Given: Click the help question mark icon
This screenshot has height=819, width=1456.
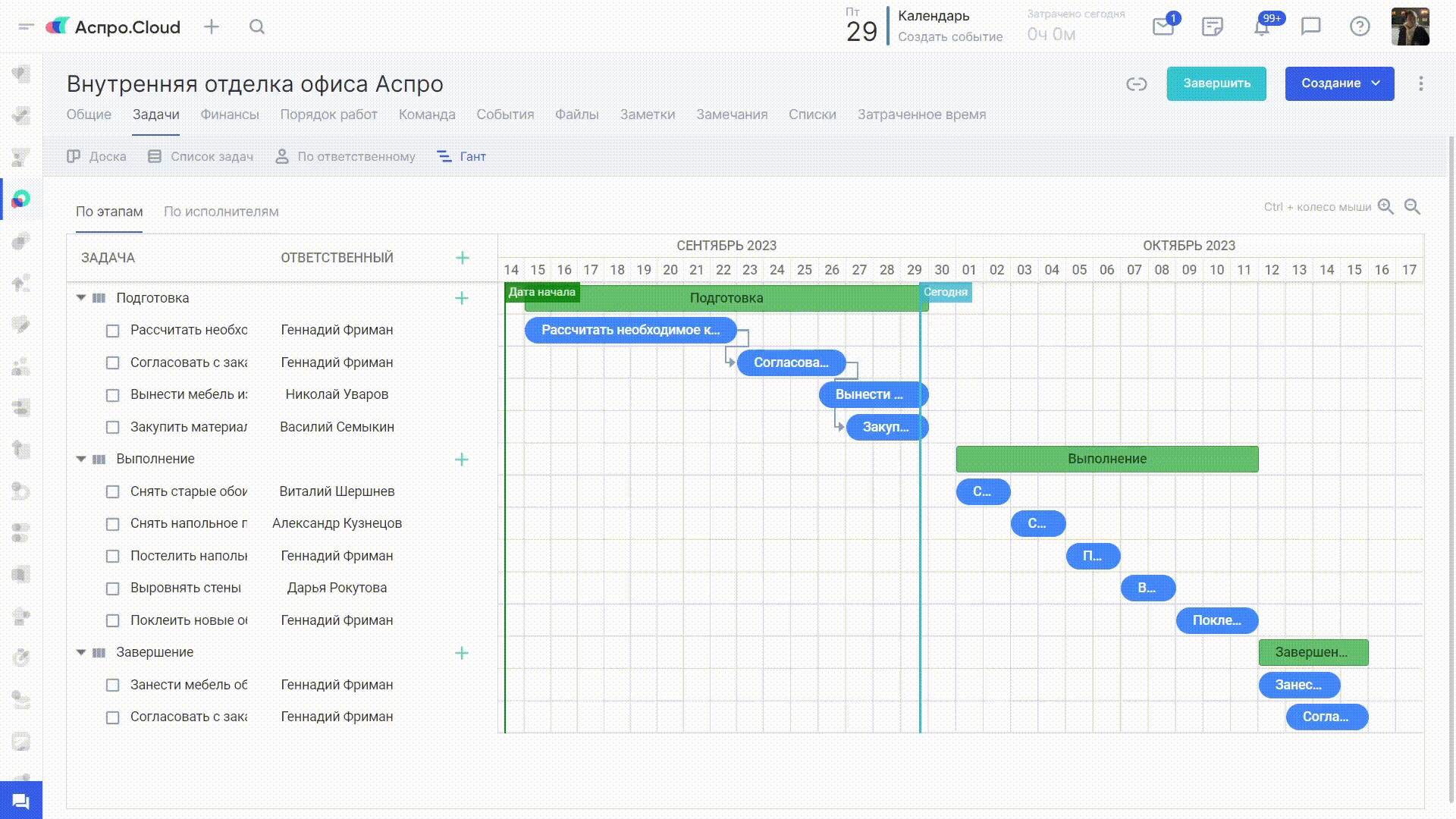Looking at the screenshot, I should (1360, 27).
